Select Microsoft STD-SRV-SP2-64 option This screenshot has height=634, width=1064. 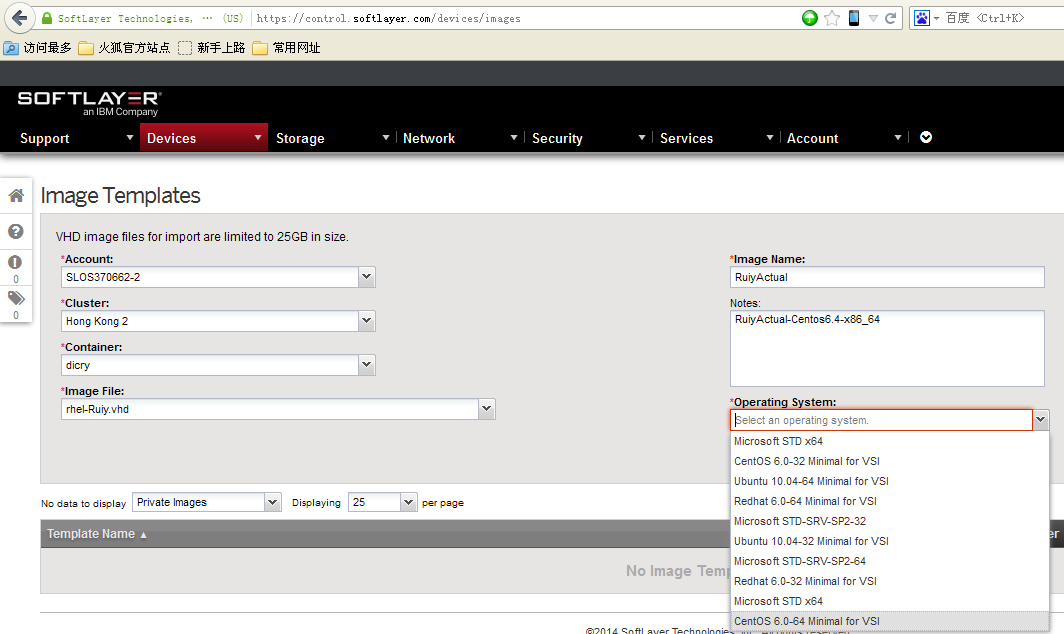tap(890, 561)
